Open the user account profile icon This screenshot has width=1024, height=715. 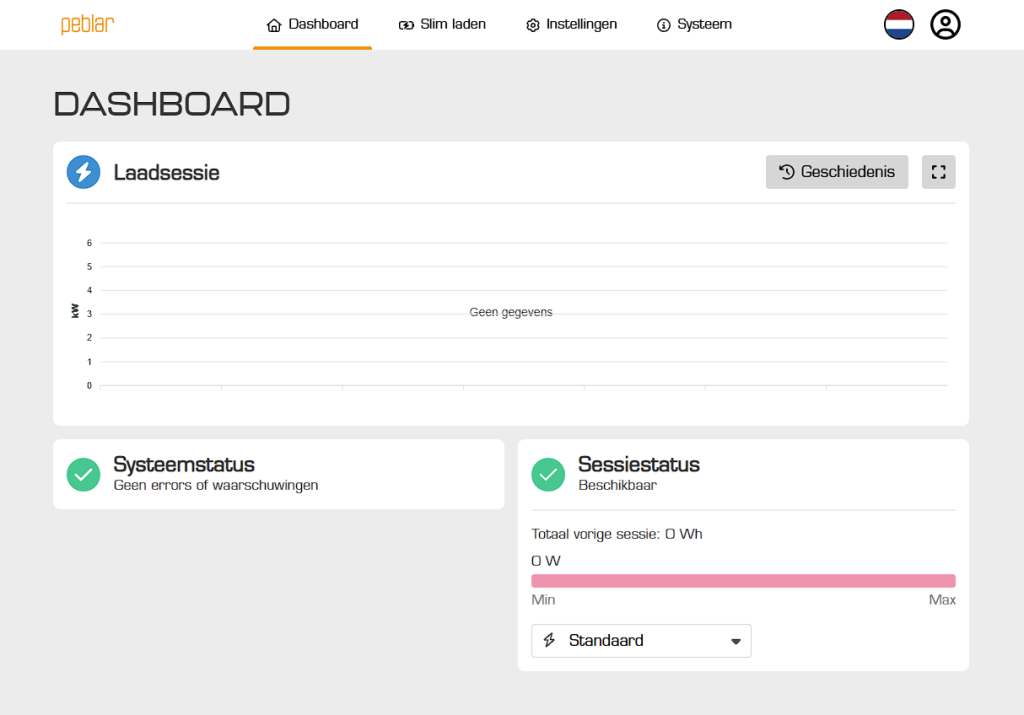point(945,25)
